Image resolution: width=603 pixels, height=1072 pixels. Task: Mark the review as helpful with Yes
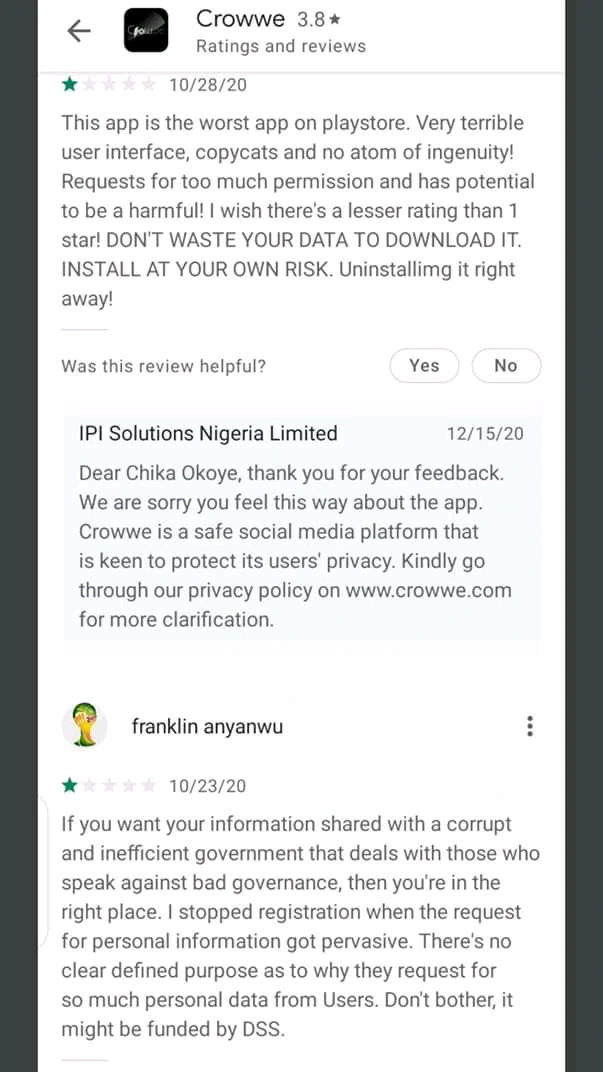click(x=424, y=366)
